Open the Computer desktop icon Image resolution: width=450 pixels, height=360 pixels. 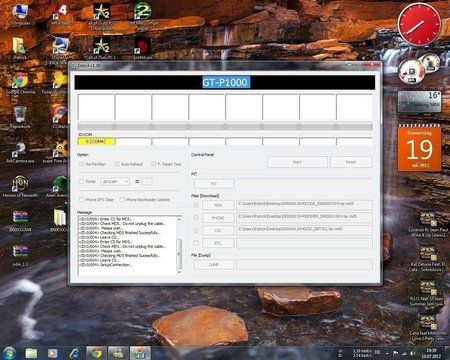(20, 15)
